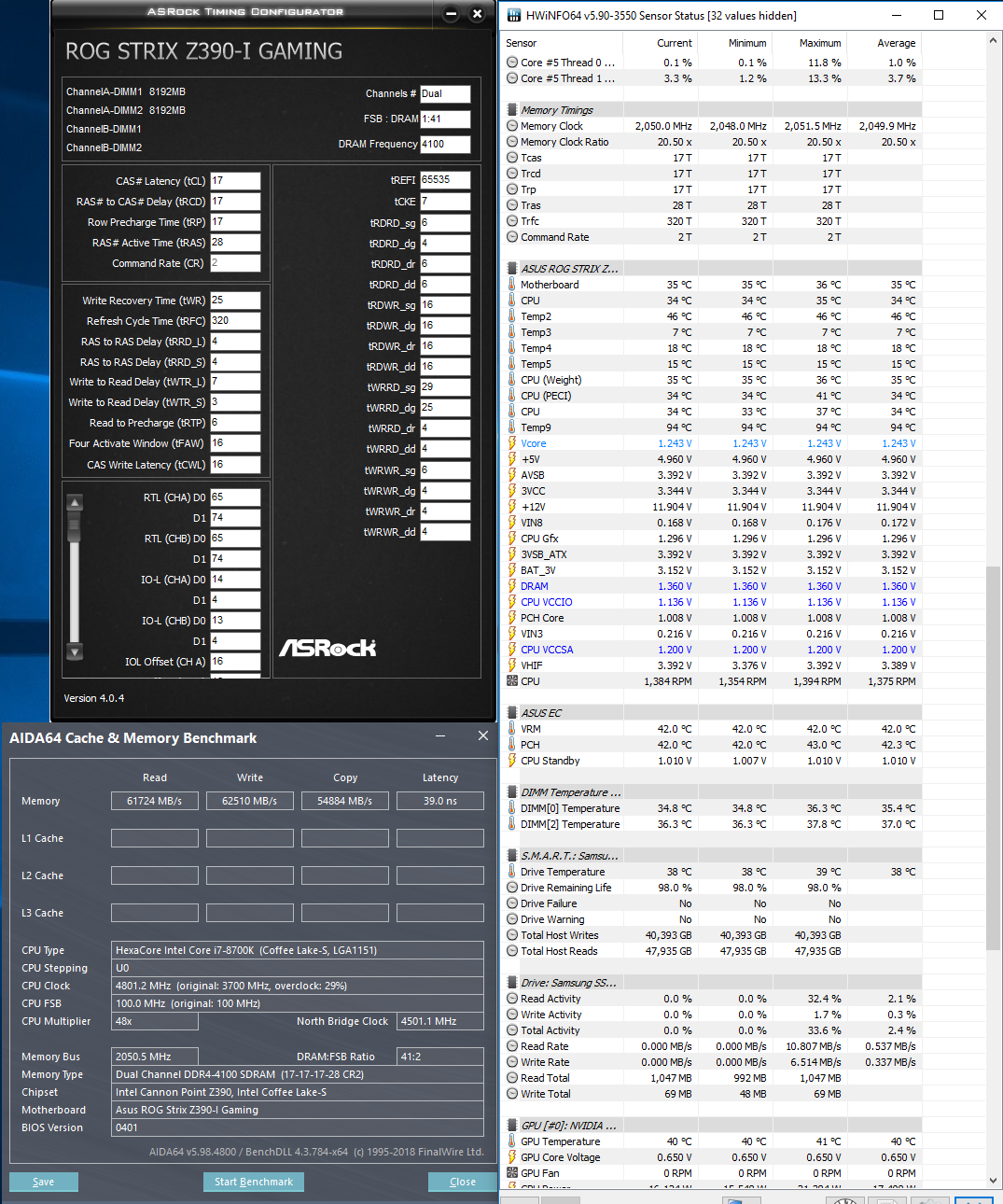Click the CAS# Latency (tCL) value field
The height and width of the screenshot is (1204, 1003).
point(235,181)
